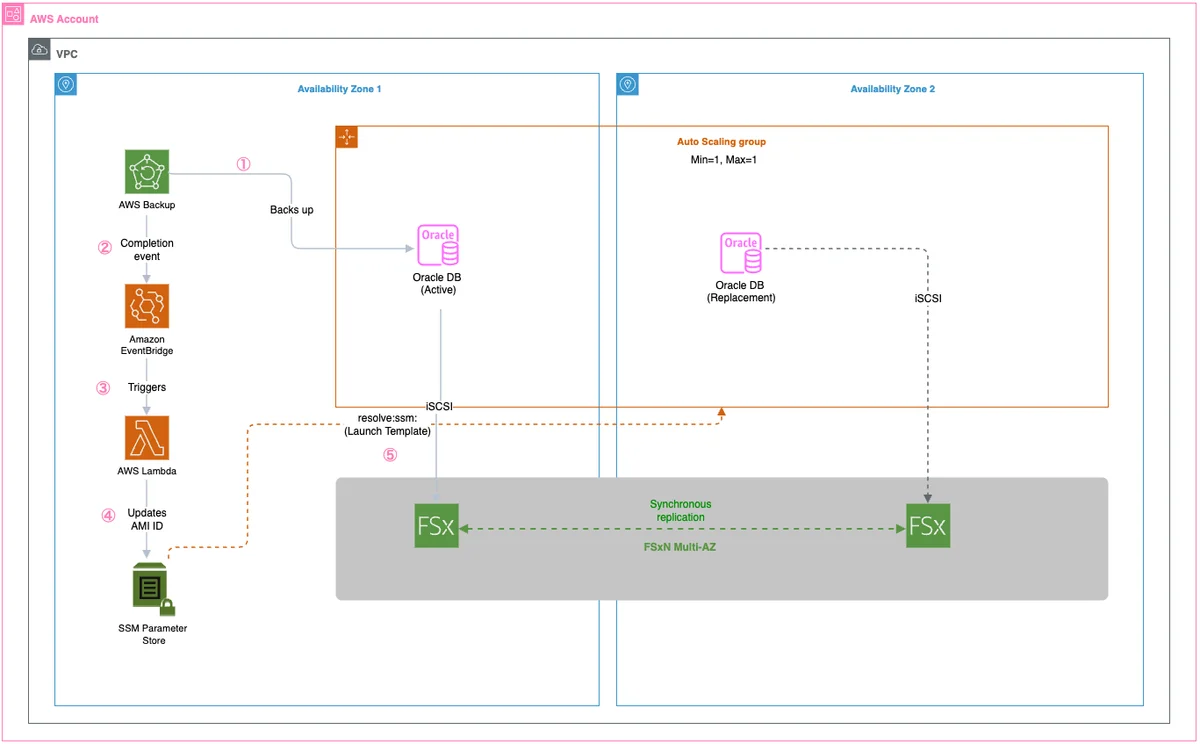Viewport: 1200px width, 744px height.
Task: Select the FSx icon in Availability Zone 2
Action: point(928,526)
